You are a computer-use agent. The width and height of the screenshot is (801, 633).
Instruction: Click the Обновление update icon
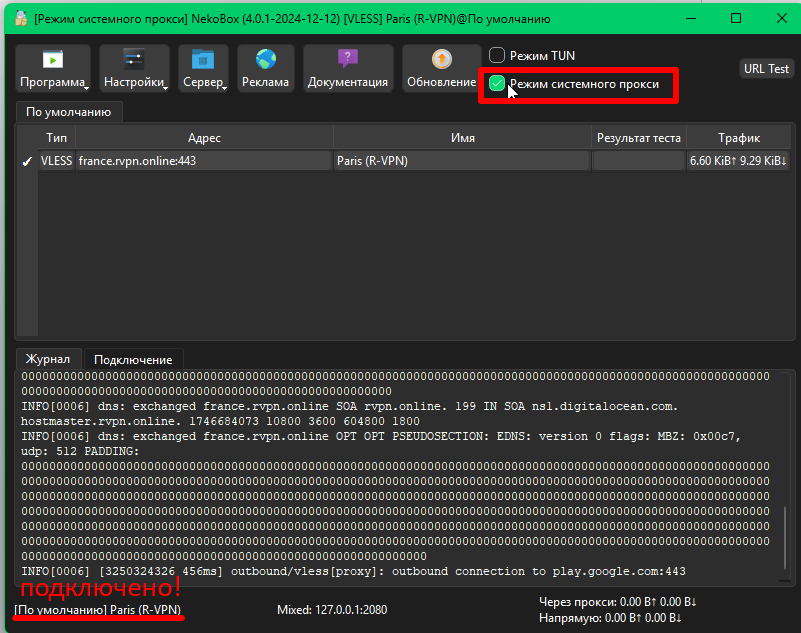[441, 60]
